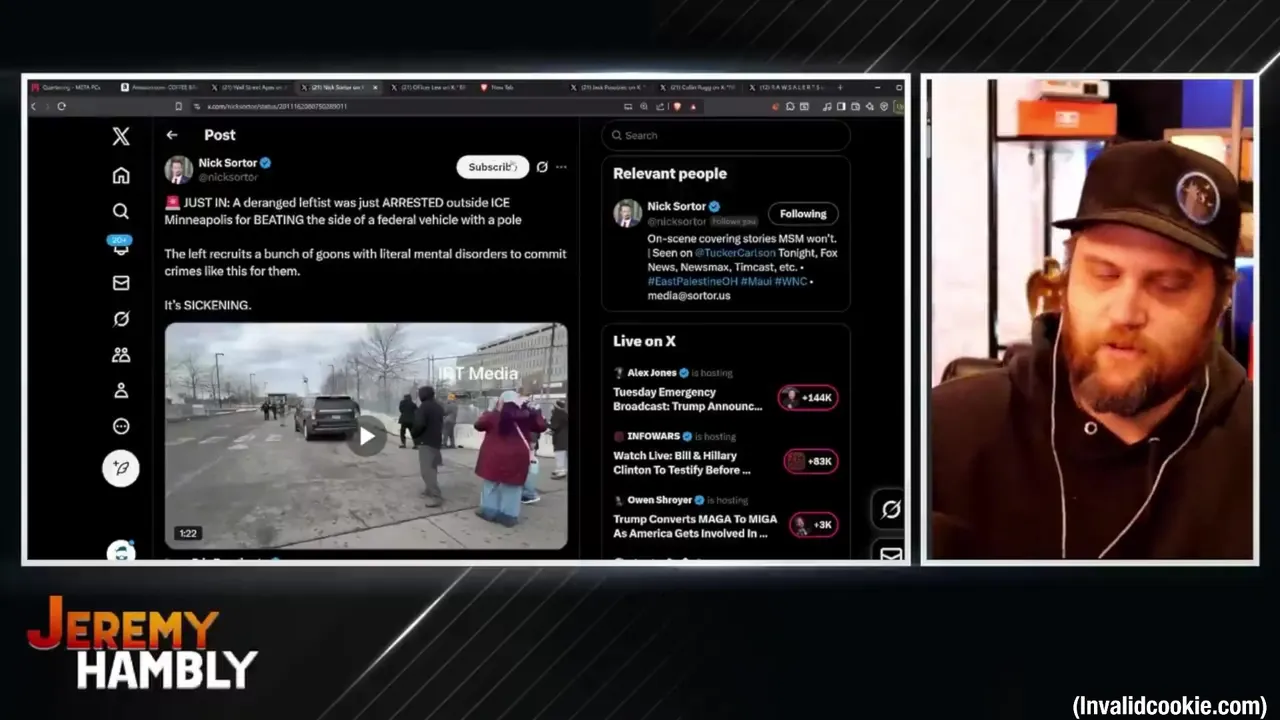Click 'It's SICKENING.' post text

[208, 305]
